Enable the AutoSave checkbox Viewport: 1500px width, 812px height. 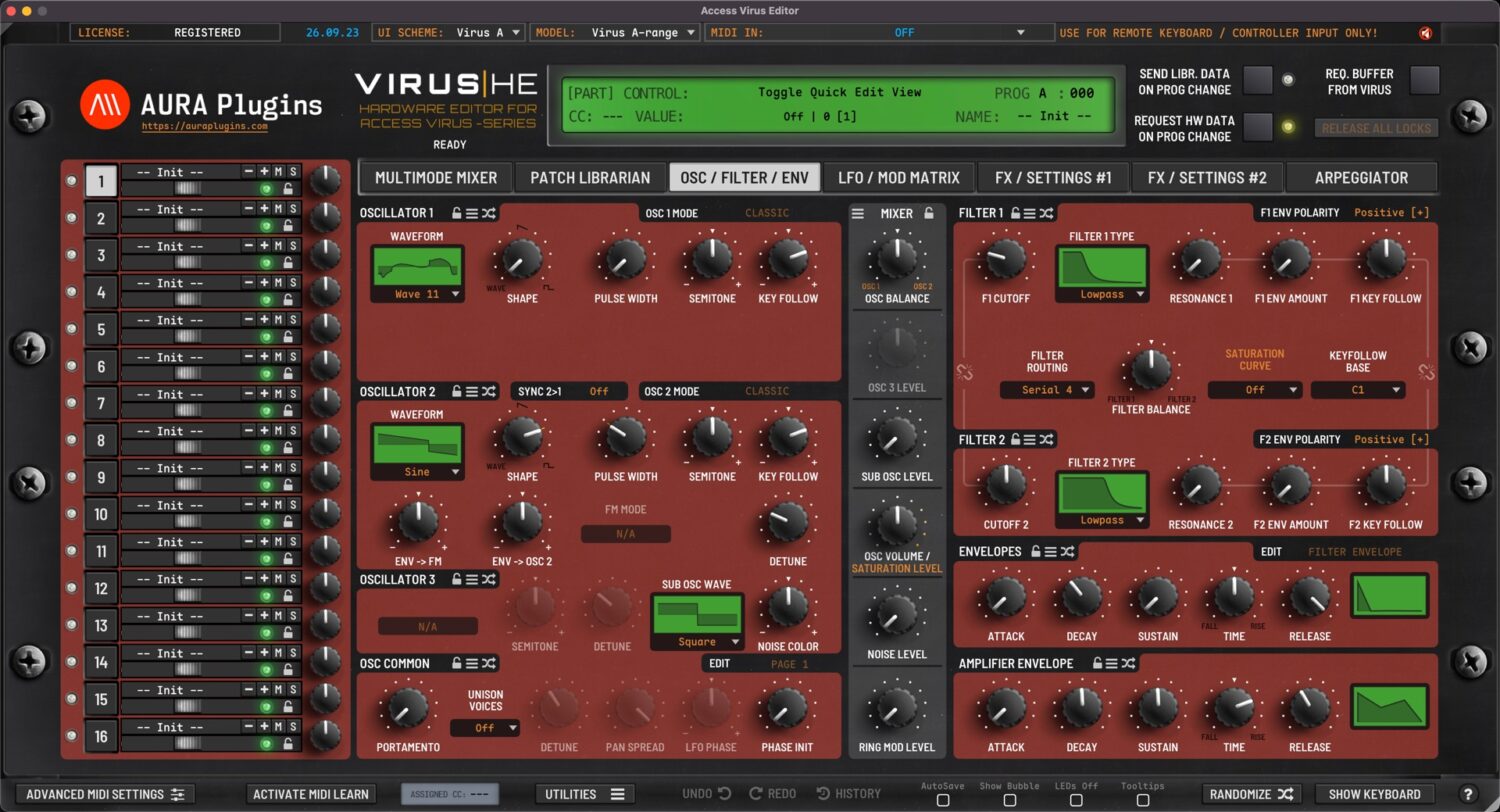click(x=943, y=800)
